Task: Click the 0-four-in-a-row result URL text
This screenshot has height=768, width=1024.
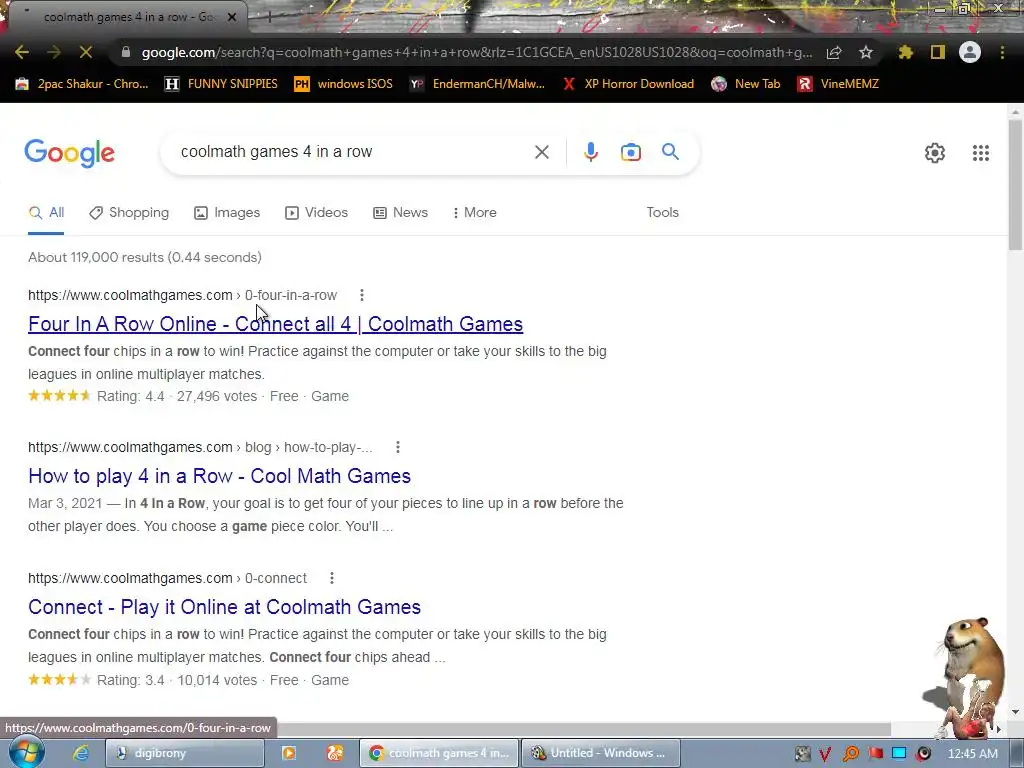Action: (182, 295)
